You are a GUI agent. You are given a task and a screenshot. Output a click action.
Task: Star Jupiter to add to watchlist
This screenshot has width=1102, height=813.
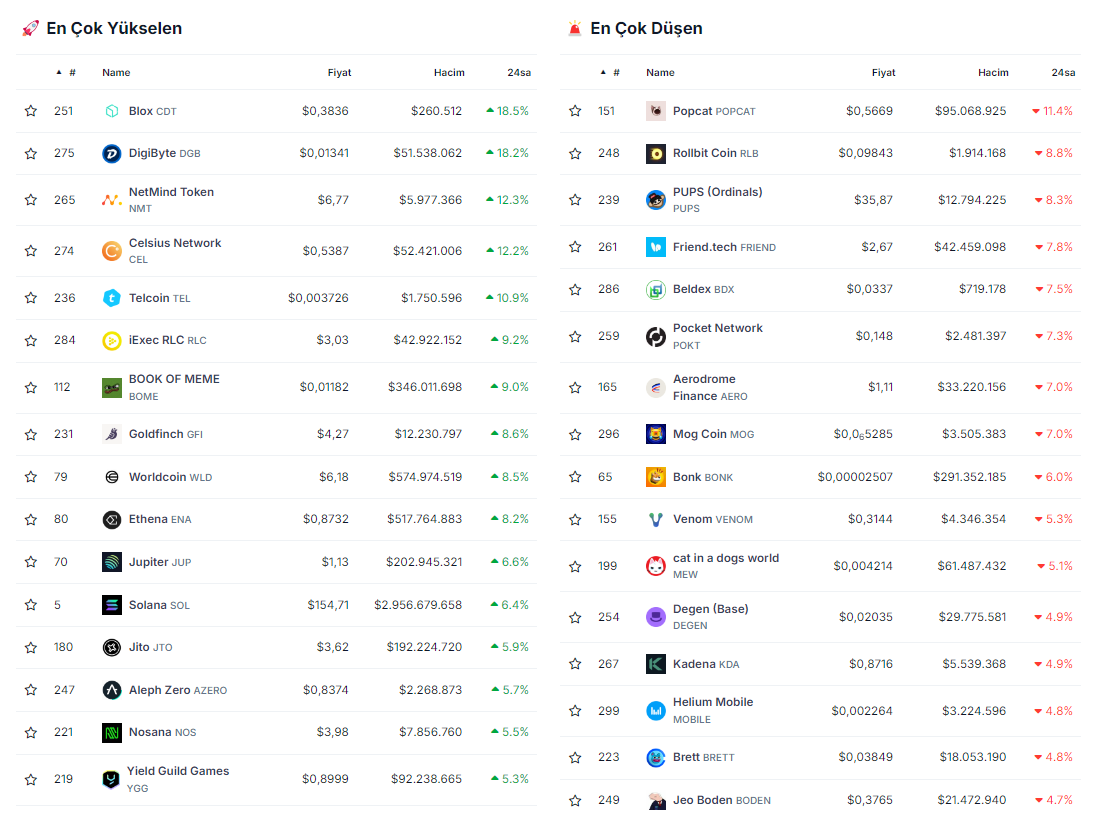tap(31, 562)
